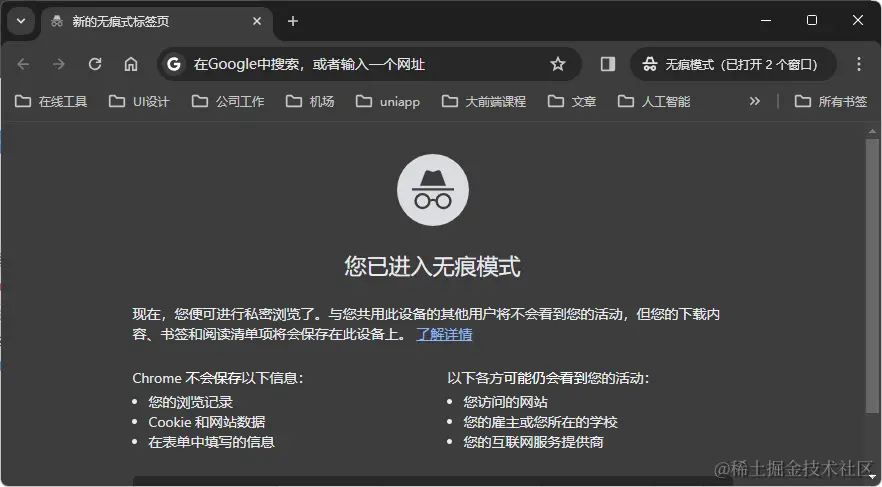This screenshot has width=882, height=487.
Task: Open a new tab with plus button
Action: (292, 21)
